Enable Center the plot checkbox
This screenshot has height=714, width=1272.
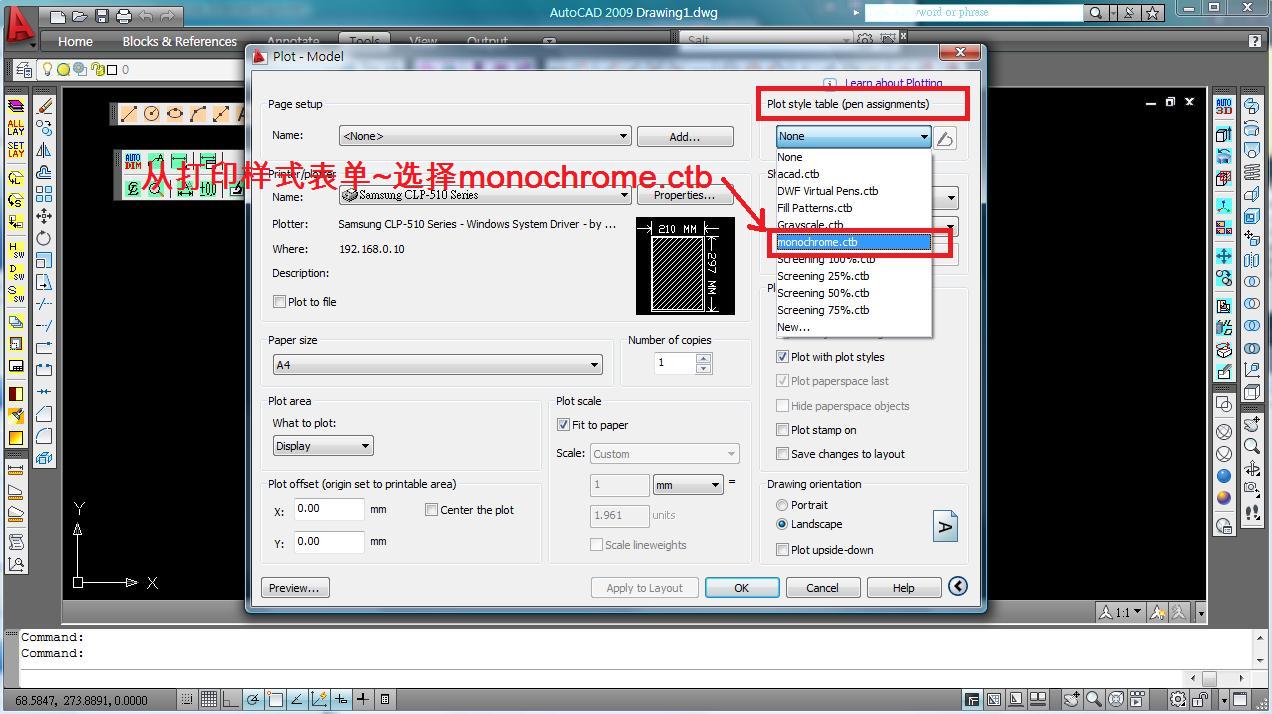coord(431,510)
